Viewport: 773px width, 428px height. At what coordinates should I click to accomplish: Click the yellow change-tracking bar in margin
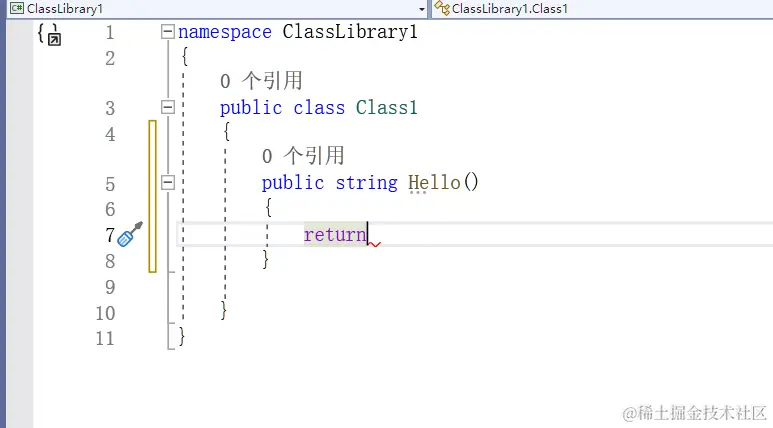coord(152,196)
